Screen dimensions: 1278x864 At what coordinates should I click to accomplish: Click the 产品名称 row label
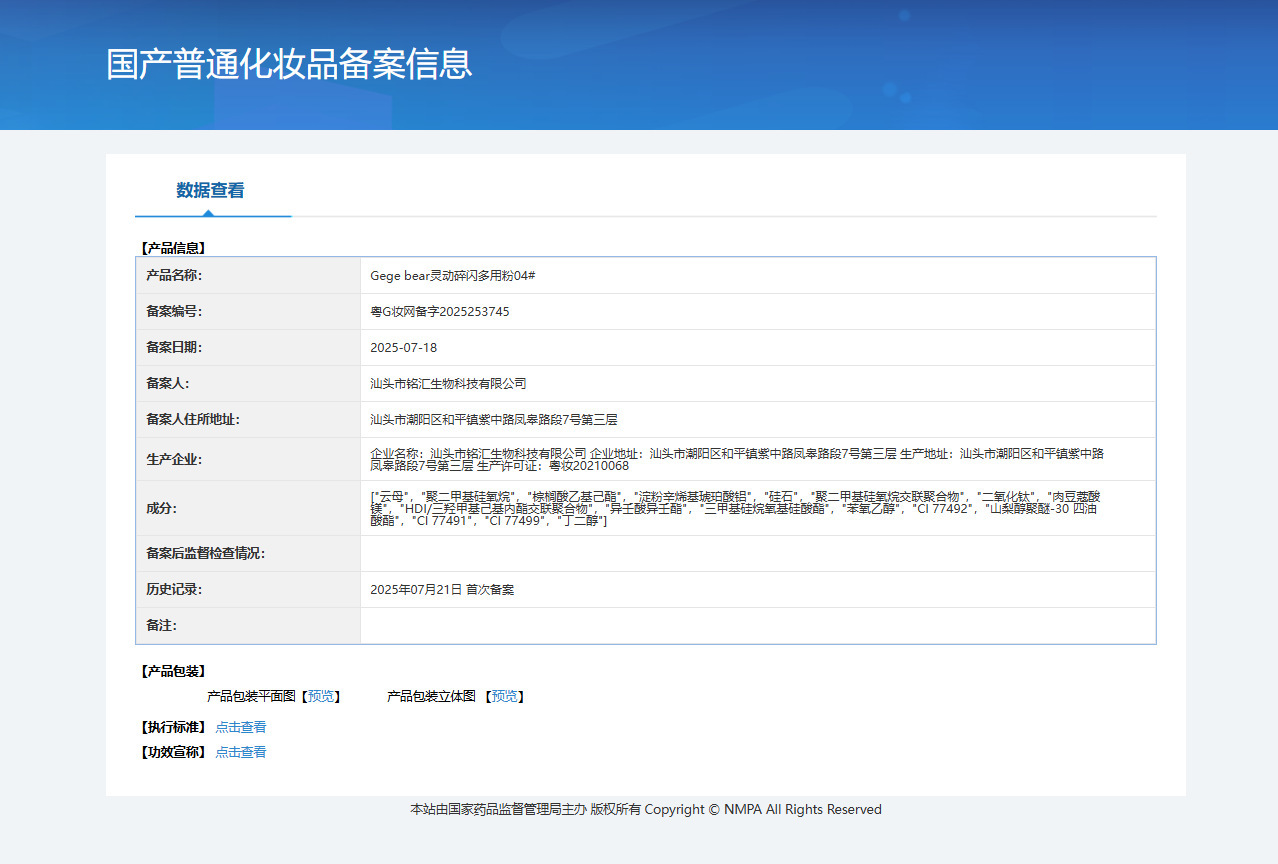pyautogui.click(x=174, y=275)
